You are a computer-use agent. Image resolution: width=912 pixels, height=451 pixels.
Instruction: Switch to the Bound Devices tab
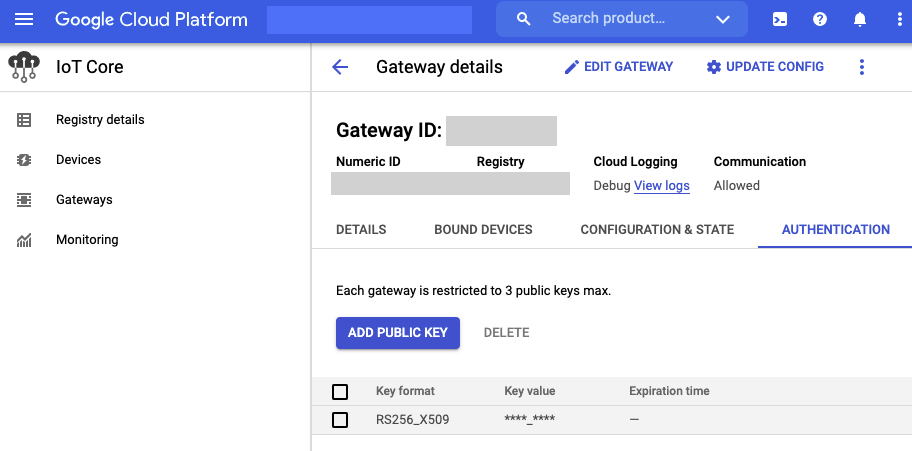click(483, 230)
